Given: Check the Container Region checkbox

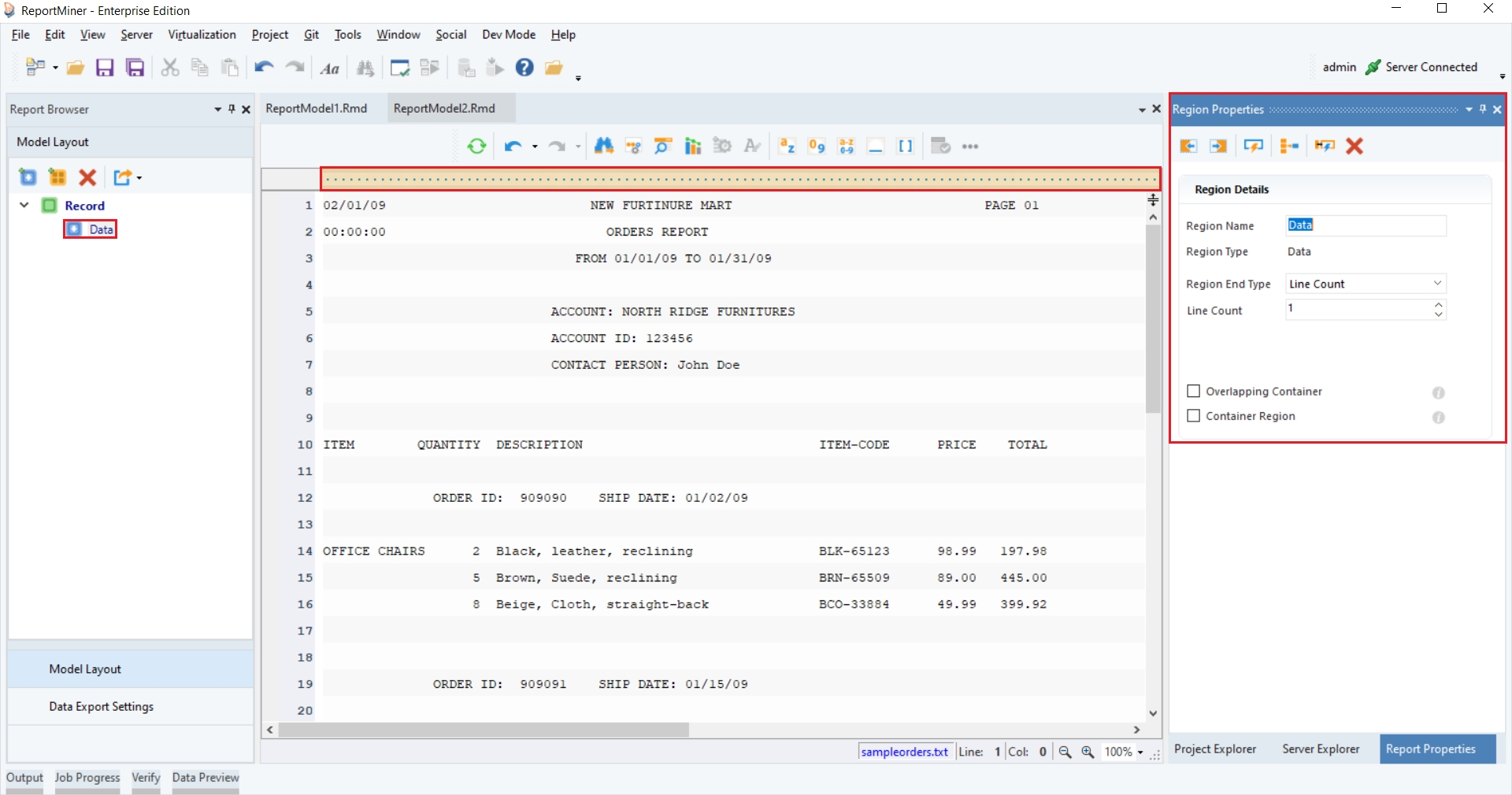Looking at the screenshot, I should coord(1194,416).
